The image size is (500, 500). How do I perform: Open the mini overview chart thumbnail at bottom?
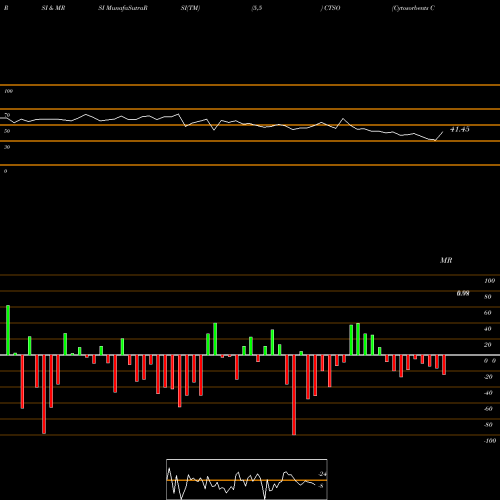click(x=247, y=479)
